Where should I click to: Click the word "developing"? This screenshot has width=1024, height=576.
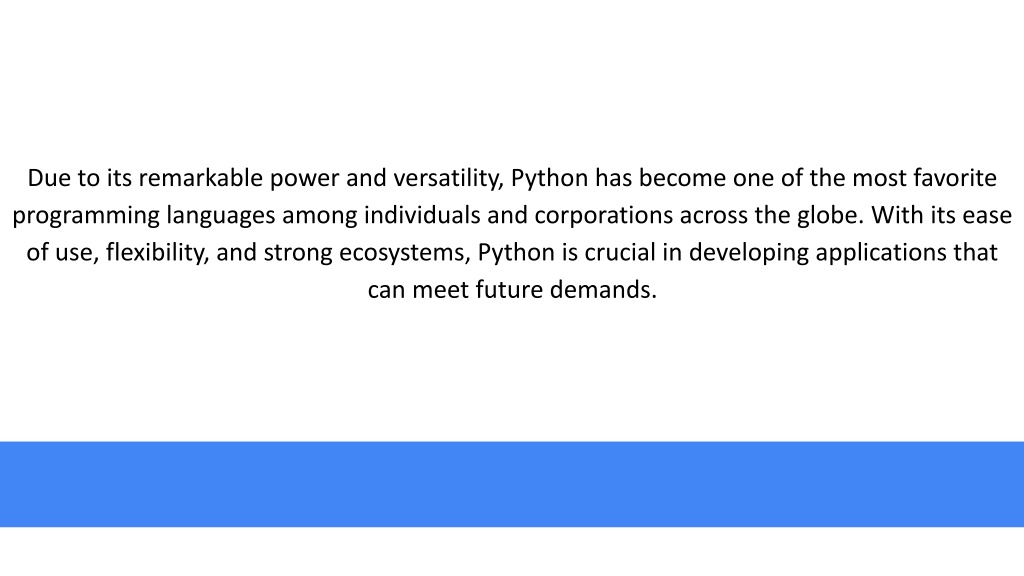(x=748, y=253)
